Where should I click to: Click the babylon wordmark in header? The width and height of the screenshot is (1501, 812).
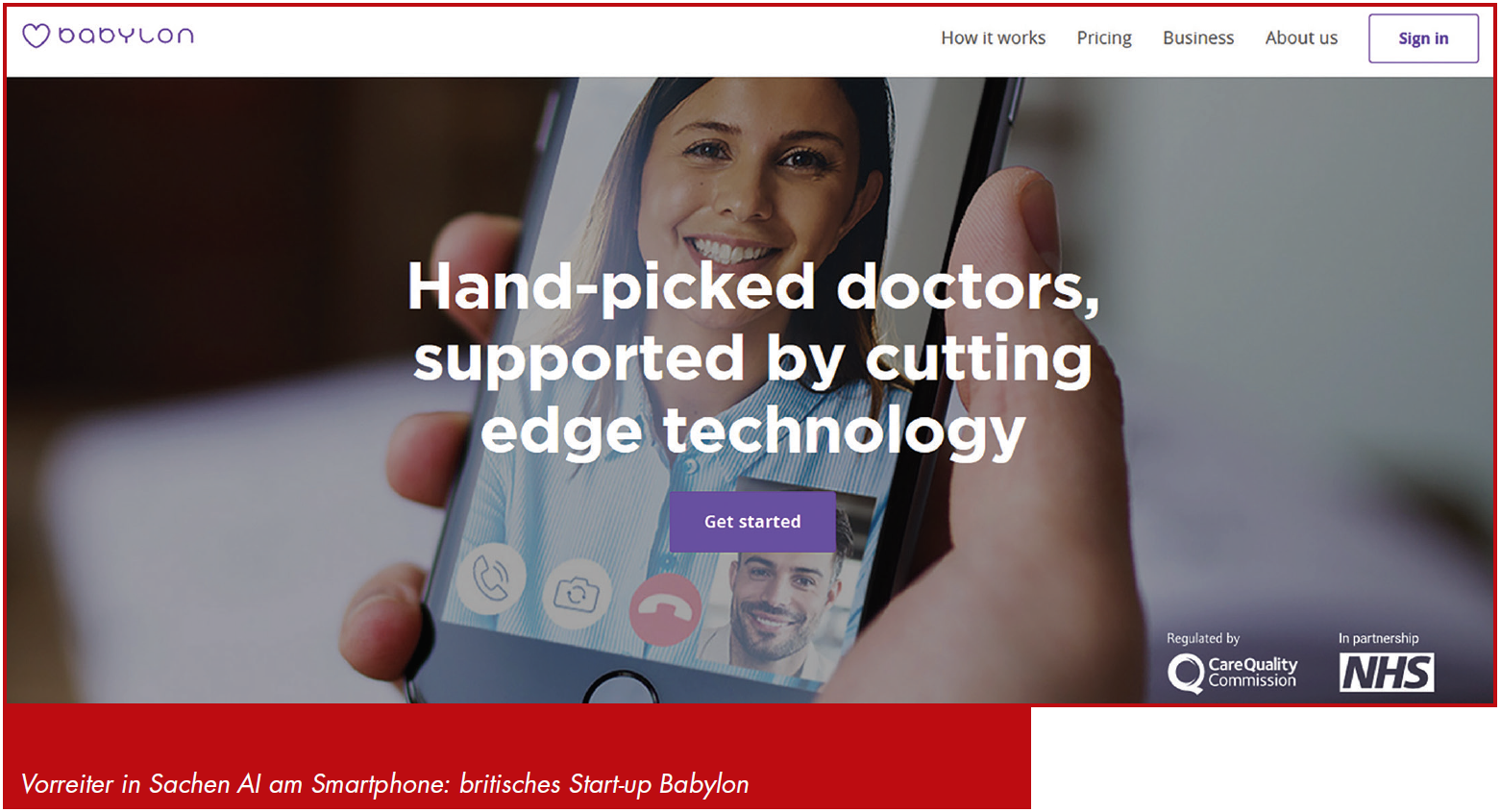pos(126,36)
